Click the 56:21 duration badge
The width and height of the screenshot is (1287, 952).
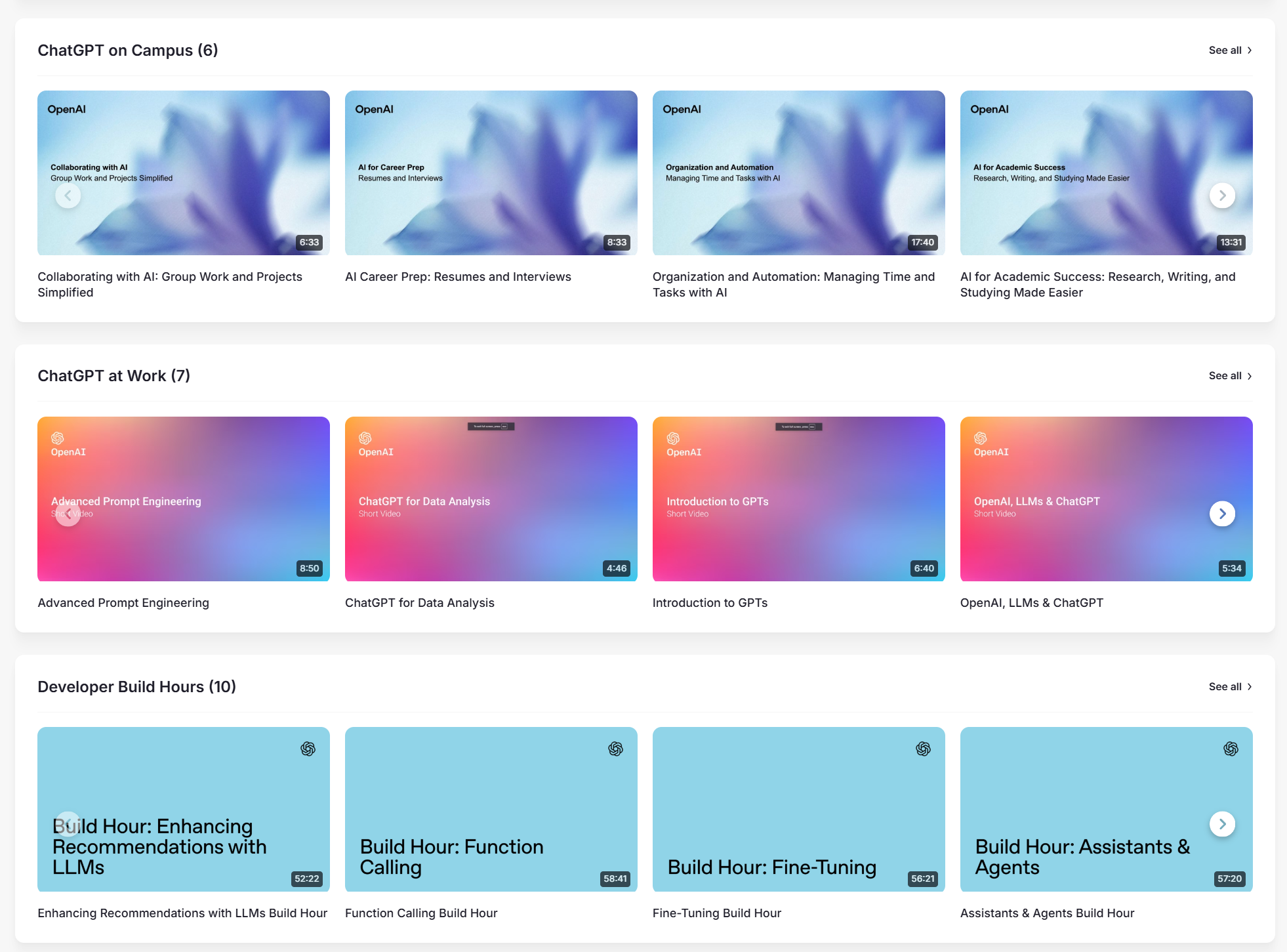pyautogui.click(x=923, y=879)
